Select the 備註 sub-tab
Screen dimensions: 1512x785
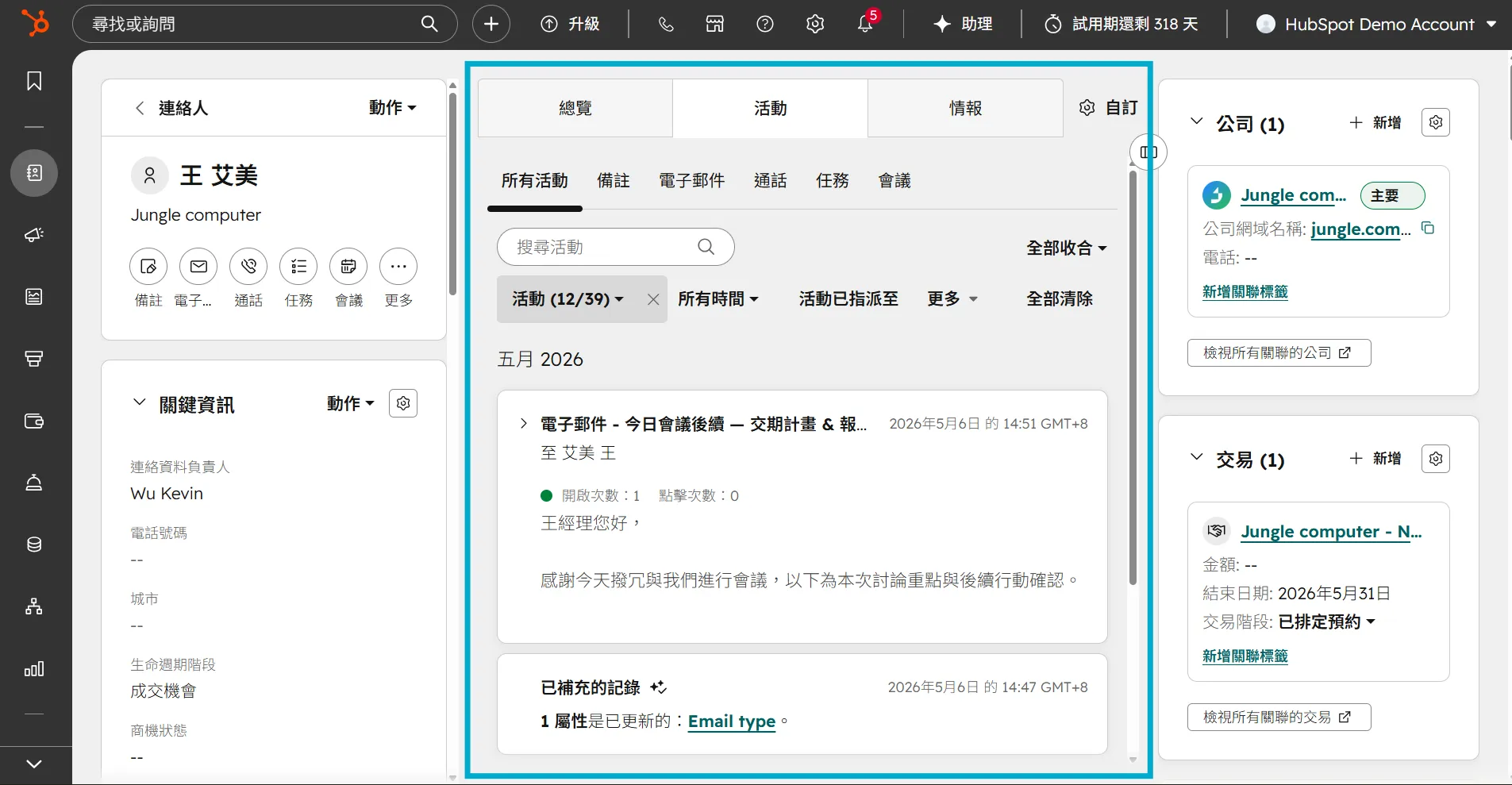614,181
